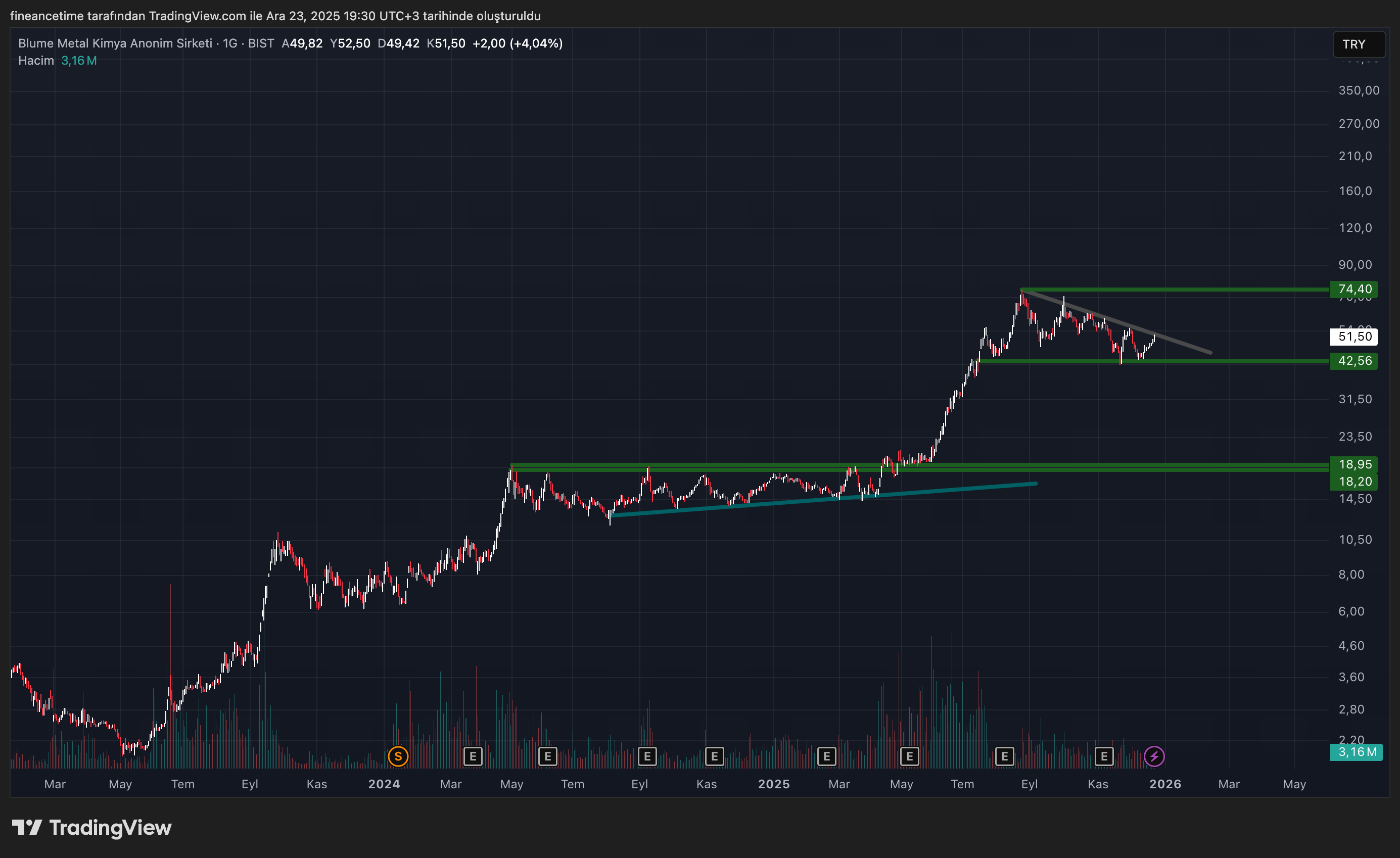Select the E earnings marker near Mar 2024
This screenshot has width=1400, height=858.
(473, 756)
